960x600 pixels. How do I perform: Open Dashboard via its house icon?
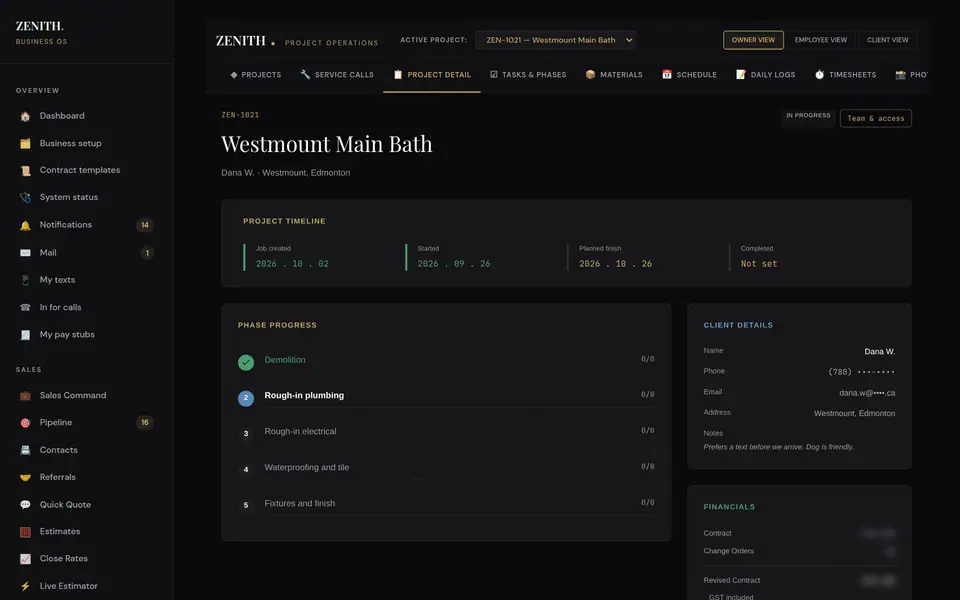(25, 116)
